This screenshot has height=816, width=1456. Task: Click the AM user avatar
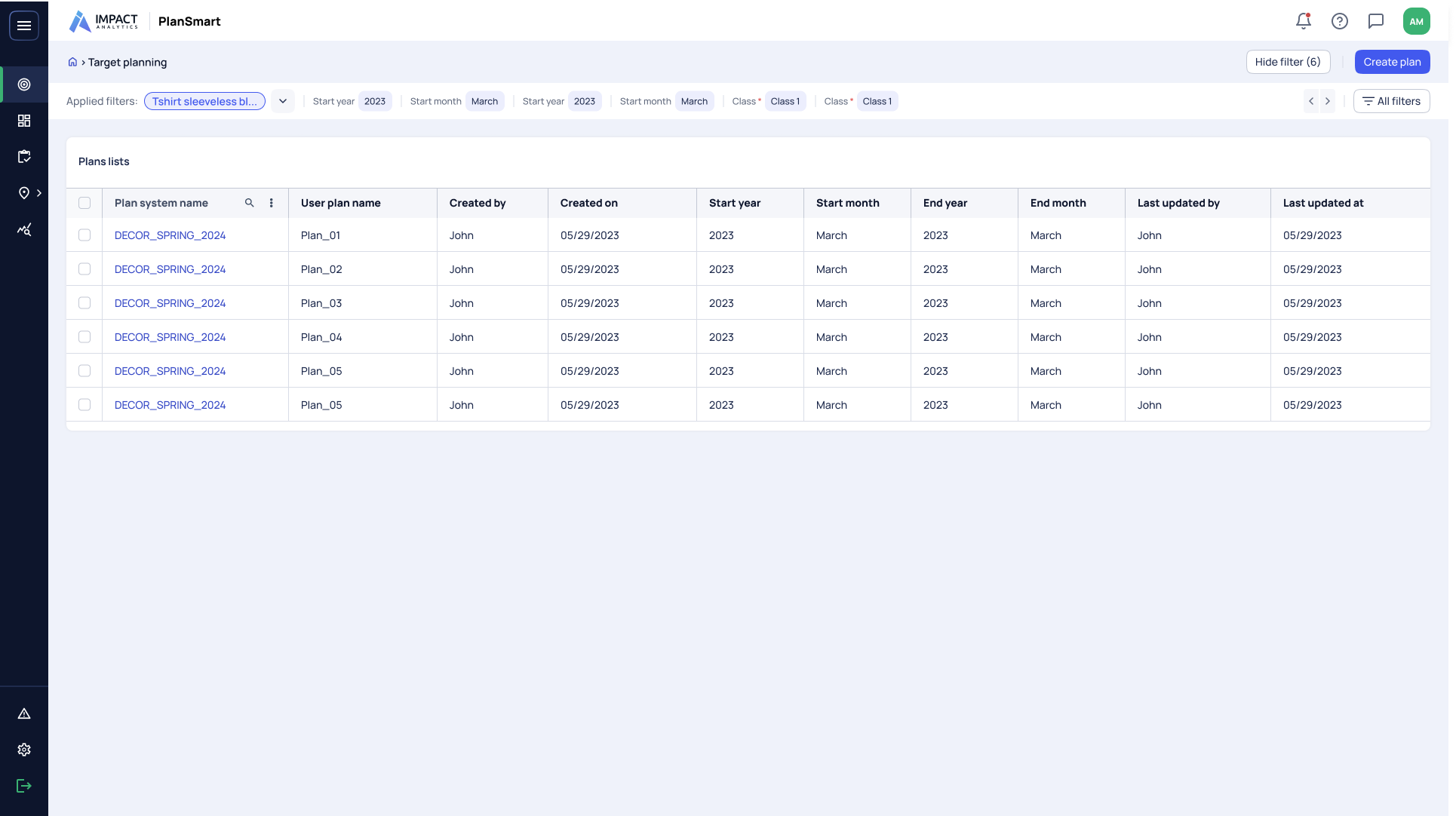(x=1416, y=21)
